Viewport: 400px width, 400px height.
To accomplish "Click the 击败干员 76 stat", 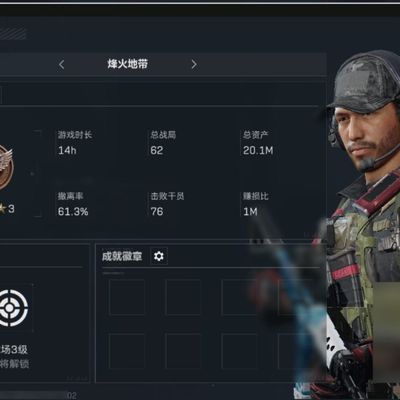I will (x=167, y=204).
